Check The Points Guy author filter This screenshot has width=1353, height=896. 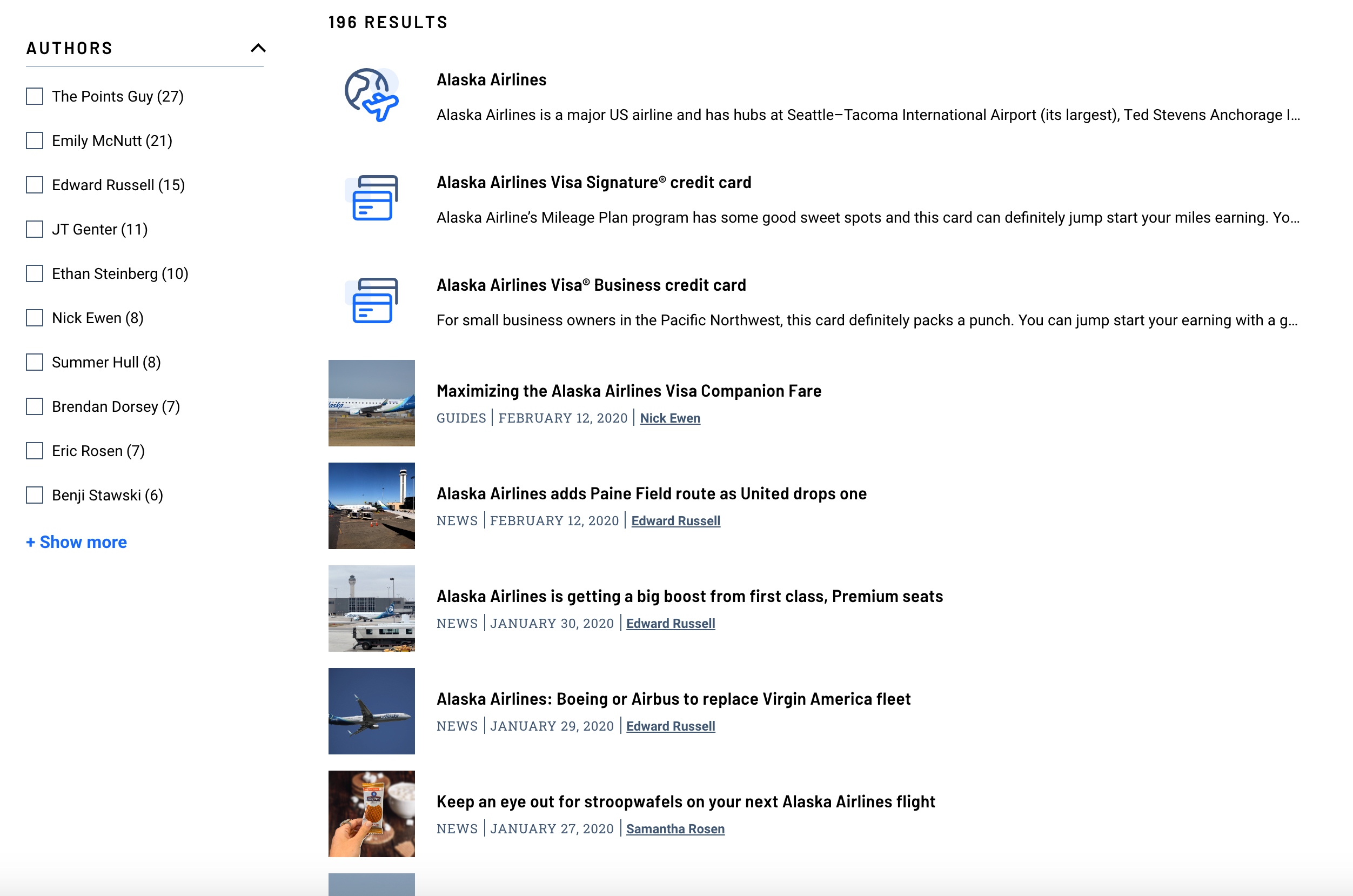(34, 96)
